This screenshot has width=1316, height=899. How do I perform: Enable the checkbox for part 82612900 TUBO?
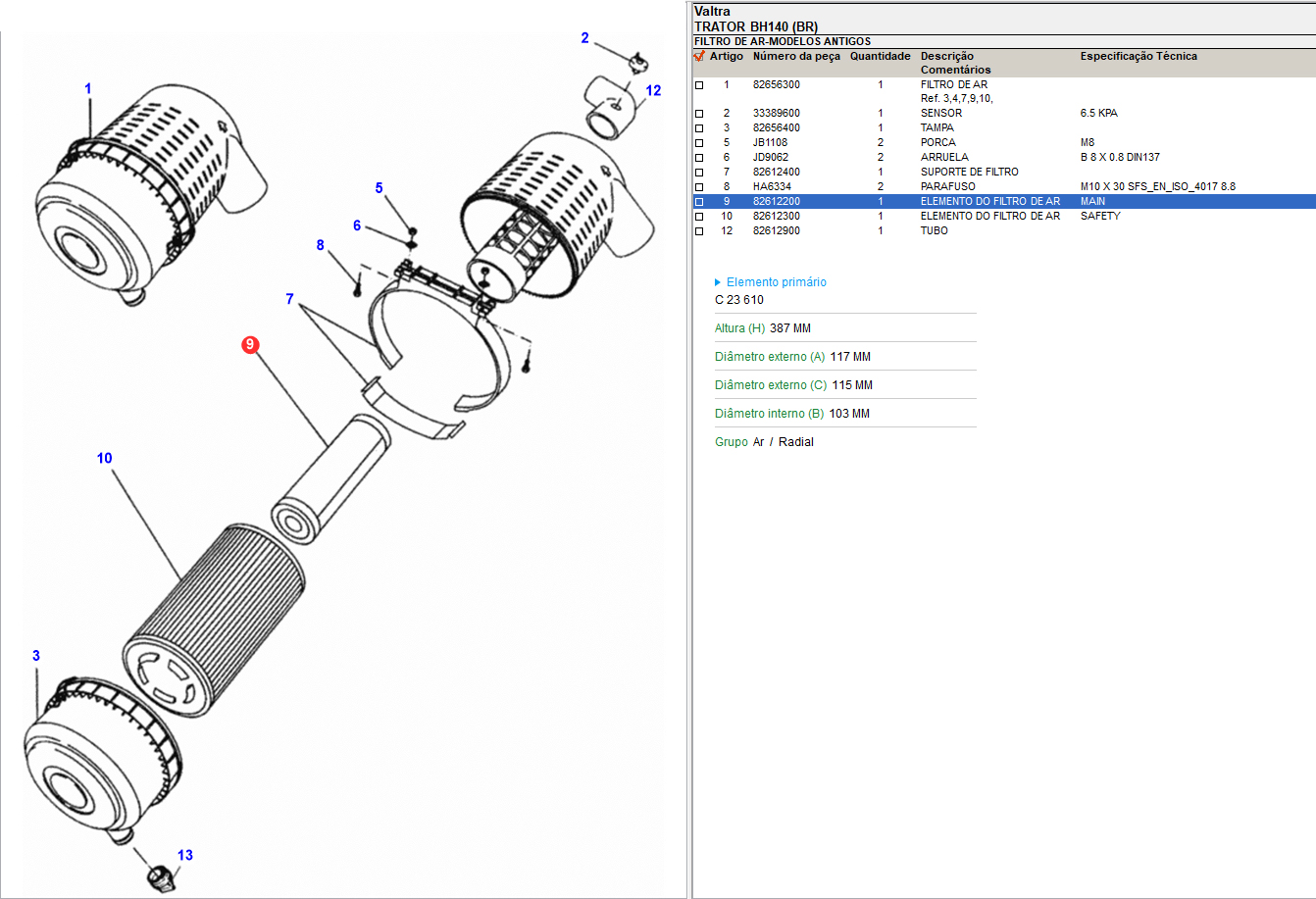(x=699, y=231)
